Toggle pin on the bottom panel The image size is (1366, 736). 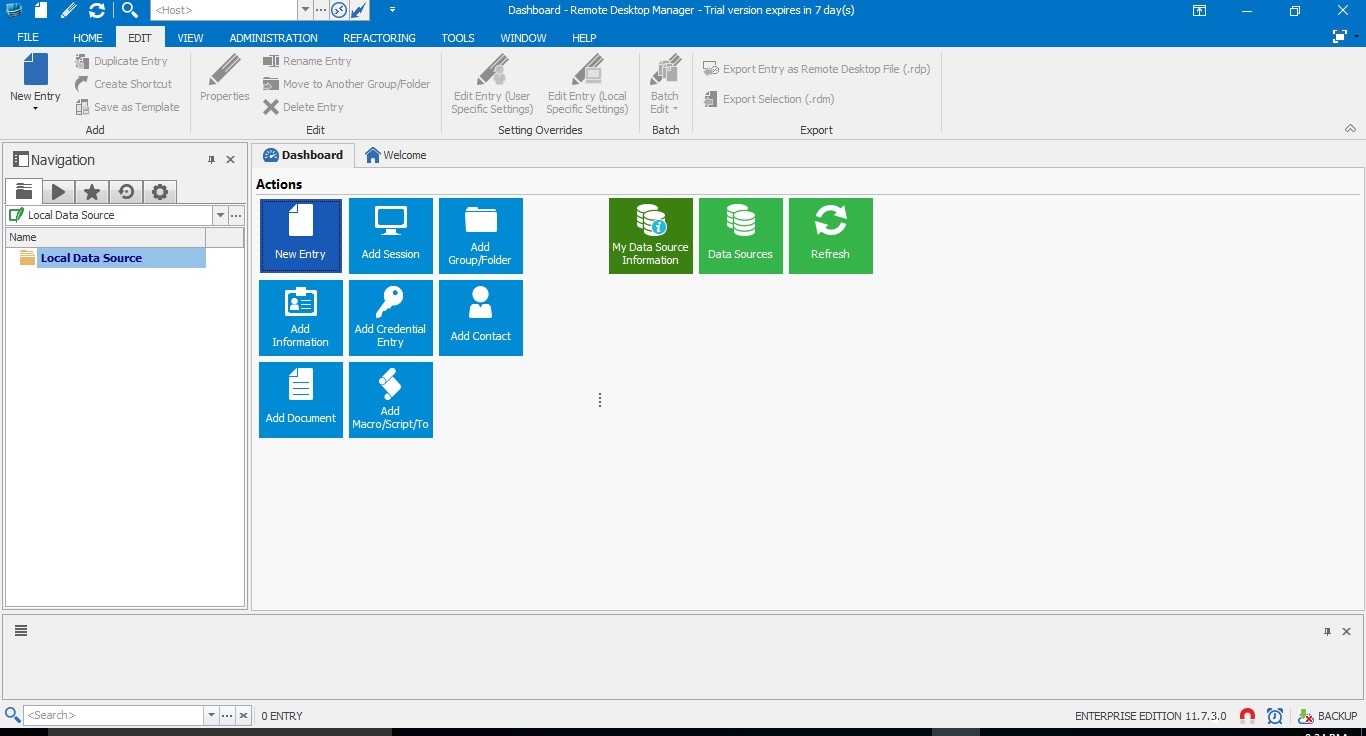click(x=1328, y=632)
